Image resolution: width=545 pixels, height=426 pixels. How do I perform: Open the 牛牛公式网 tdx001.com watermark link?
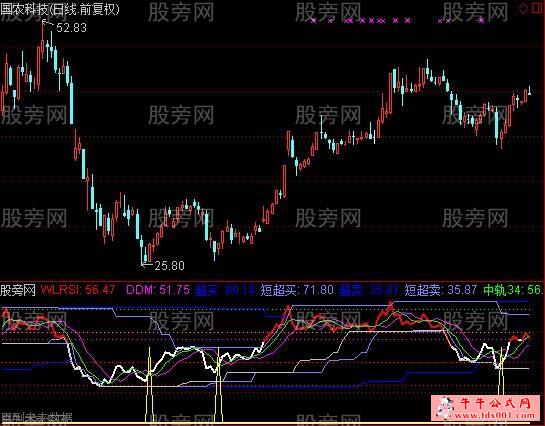click(x=487, y=408)
